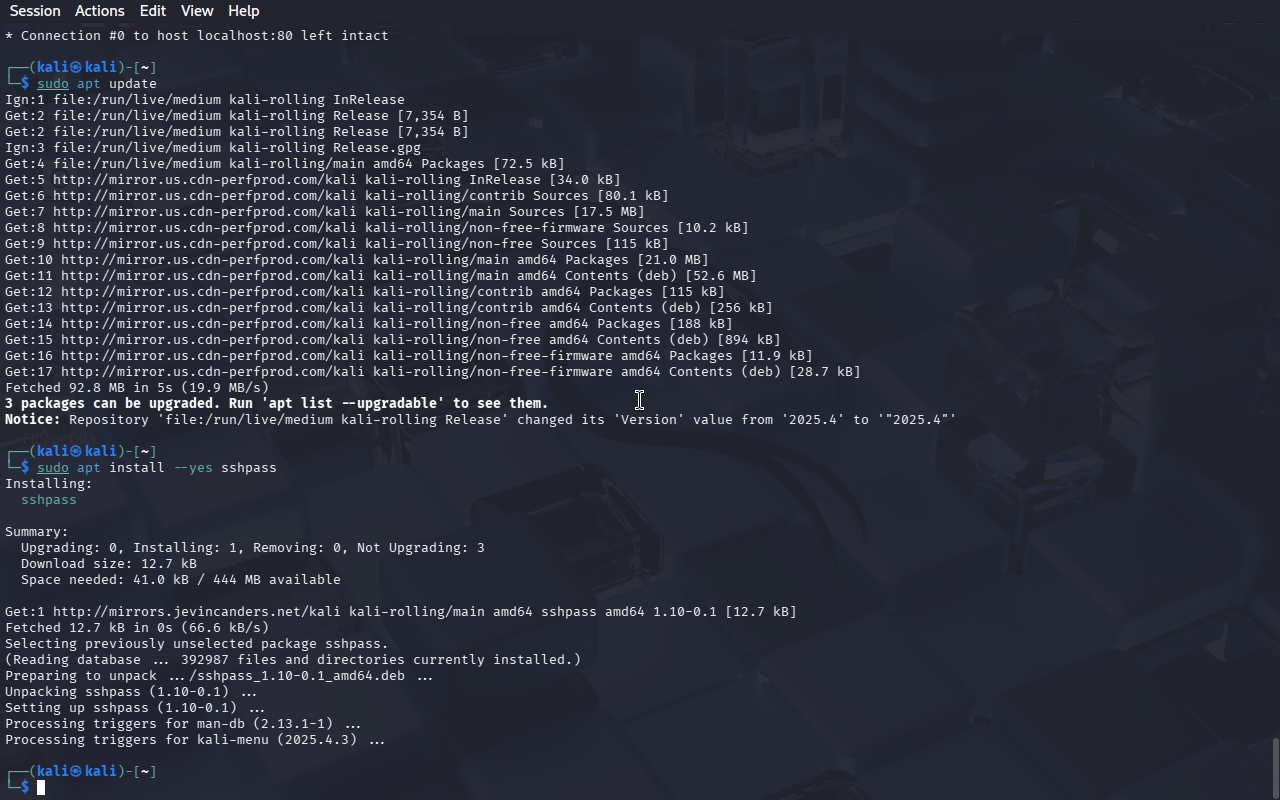Open the Actions menu
Image resolution: width=1280 pixels, height=800 pixels.
(100, 11)
